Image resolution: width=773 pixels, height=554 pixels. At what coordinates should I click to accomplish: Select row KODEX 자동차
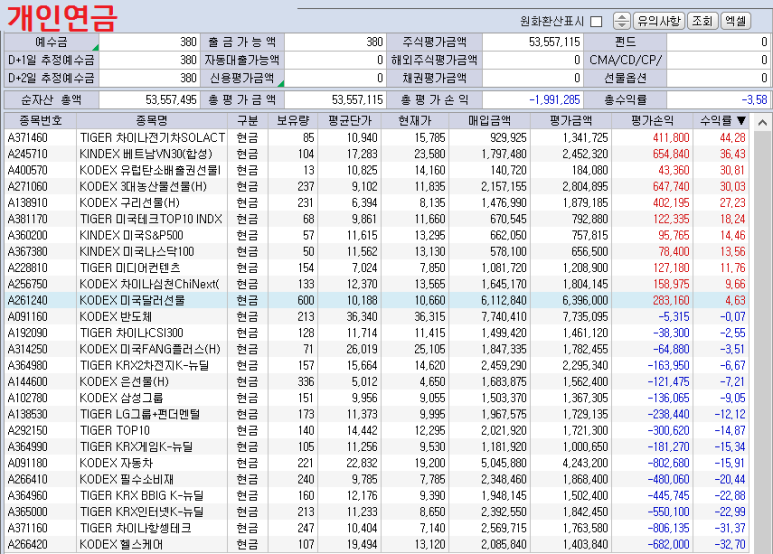click(376, 463)
